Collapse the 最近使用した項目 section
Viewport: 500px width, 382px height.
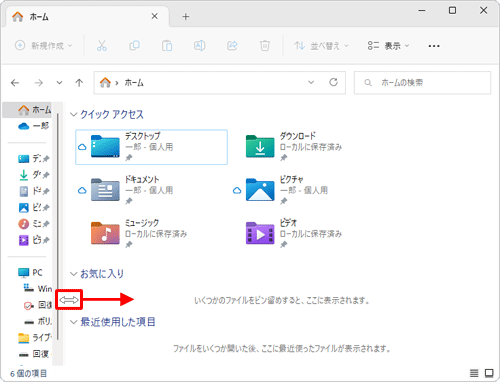(74, 322)
